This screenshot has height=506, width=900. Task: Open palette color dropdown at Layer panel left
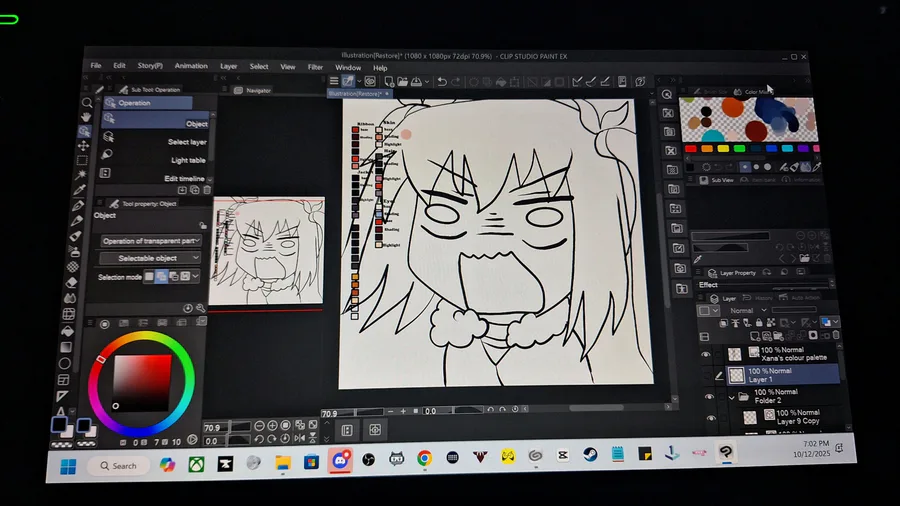point(708,311)
